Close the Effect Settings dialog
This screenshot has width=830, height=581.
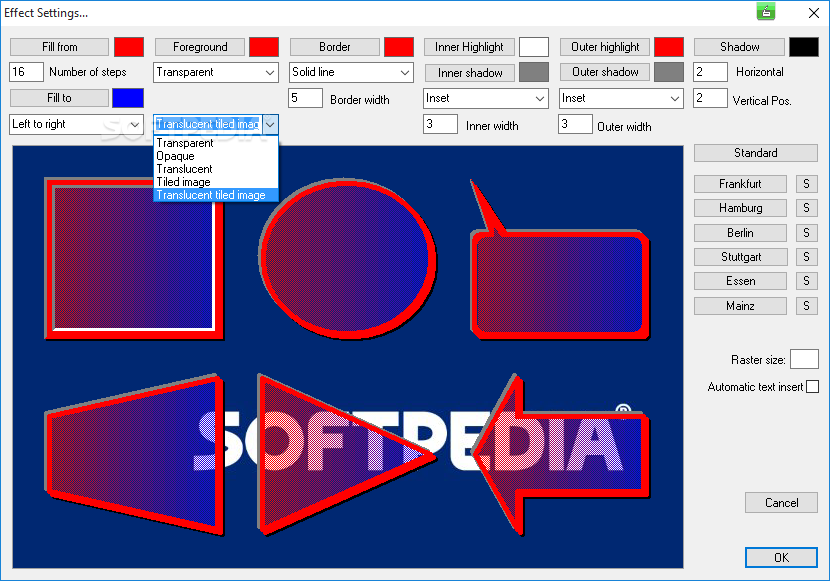click(814, 13)
